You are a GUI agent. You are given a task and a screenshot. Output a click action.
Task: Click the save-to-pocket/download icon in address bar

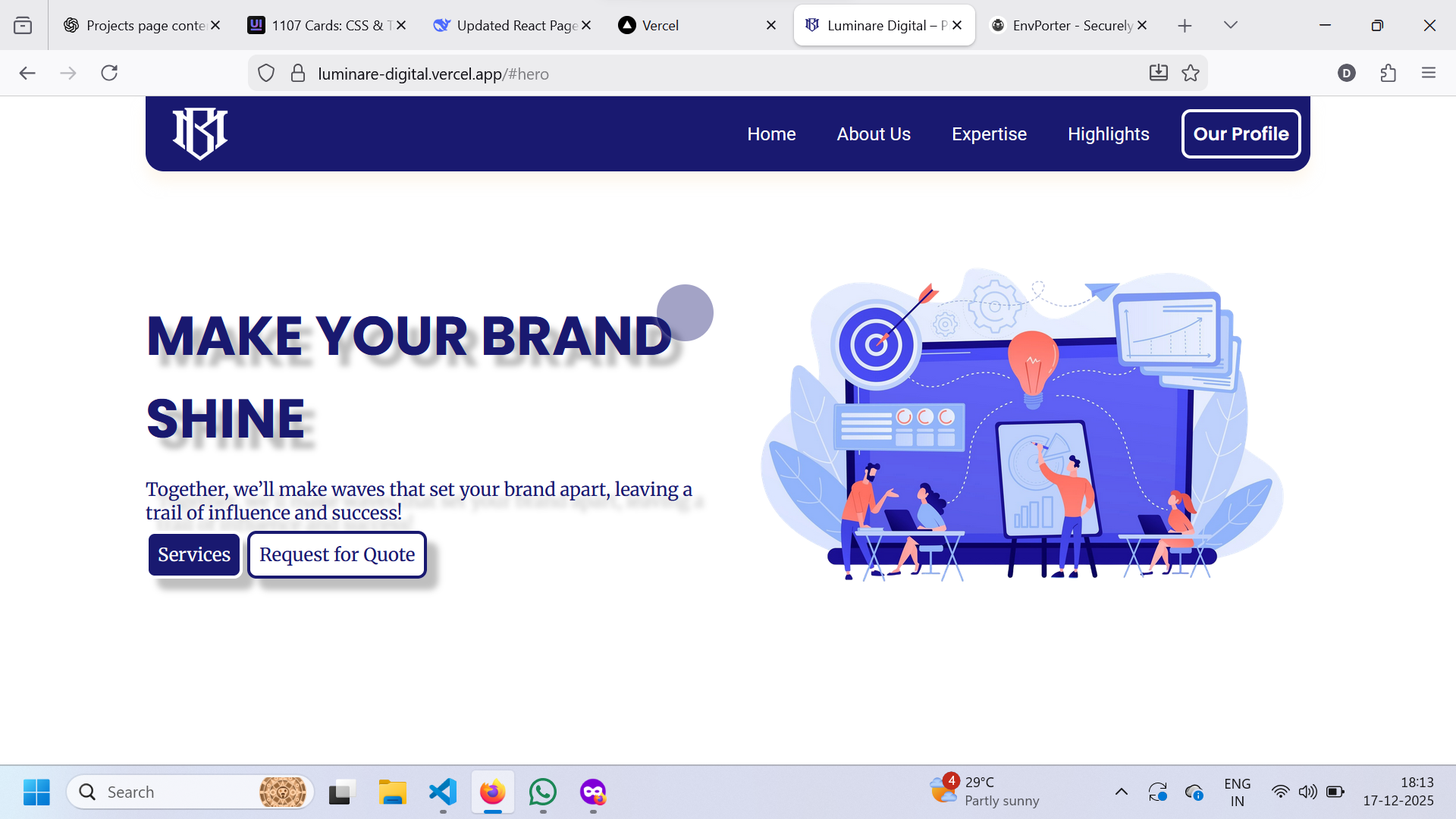pos(1158,73)
